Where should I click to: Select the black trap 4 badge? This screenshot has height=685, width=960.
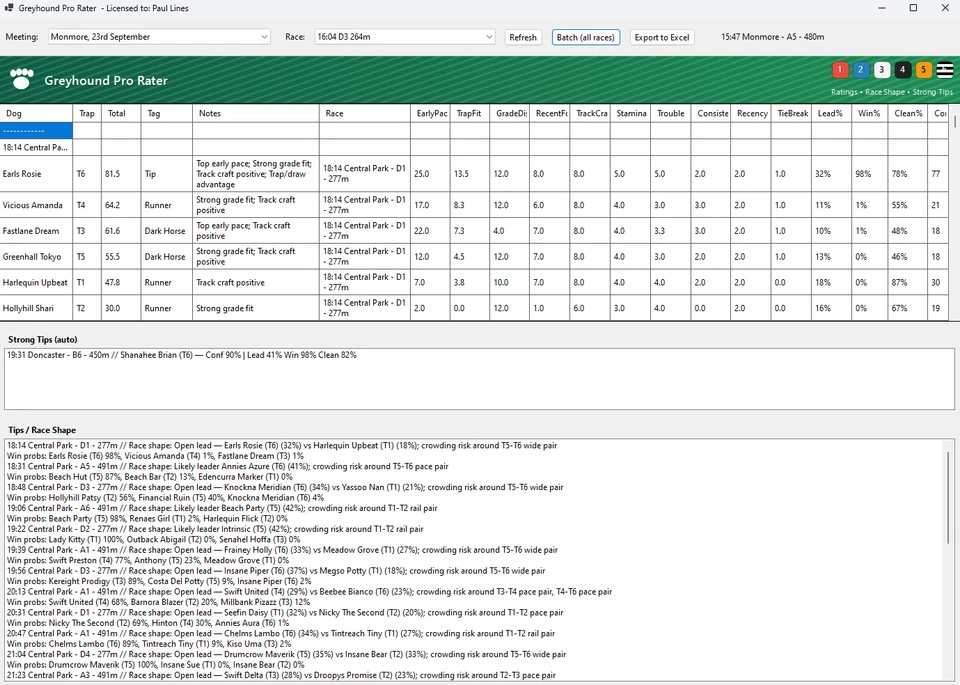902,70
